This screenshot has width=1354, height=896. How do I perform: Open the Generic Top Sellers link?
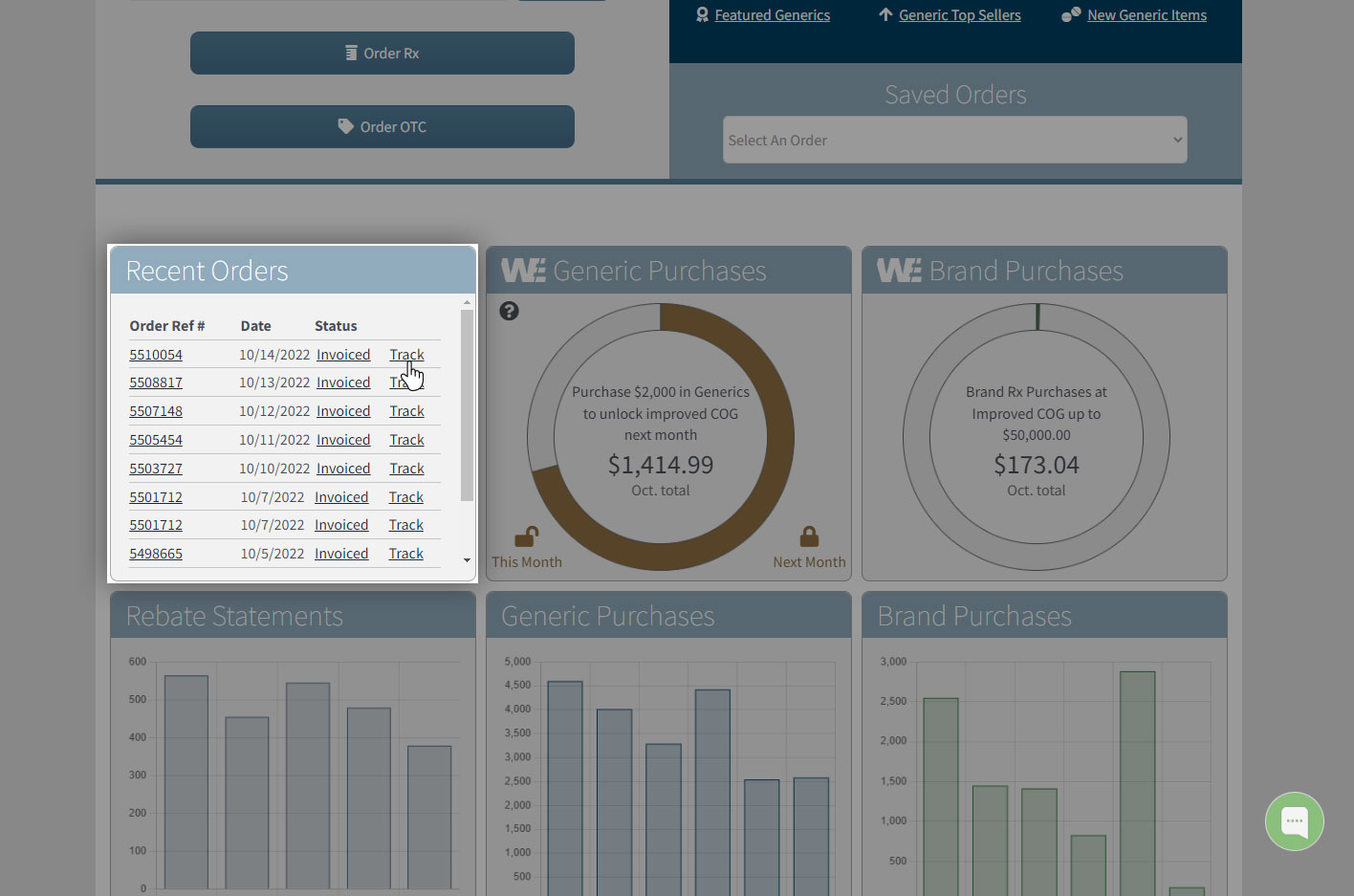click(x=959, y=15)
